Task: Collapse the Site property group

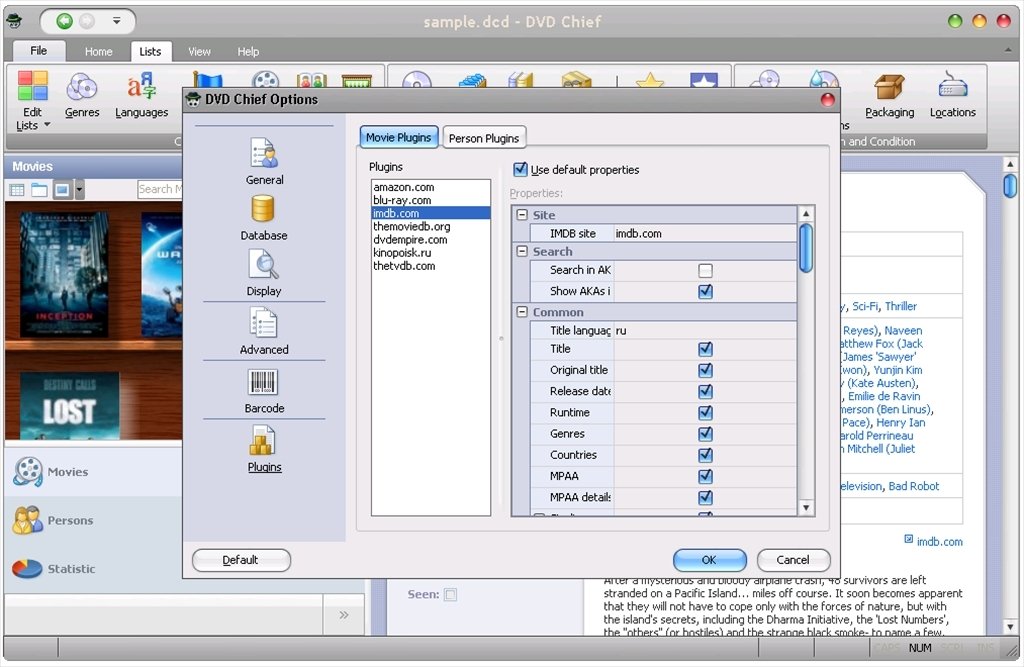Action: 522,215
